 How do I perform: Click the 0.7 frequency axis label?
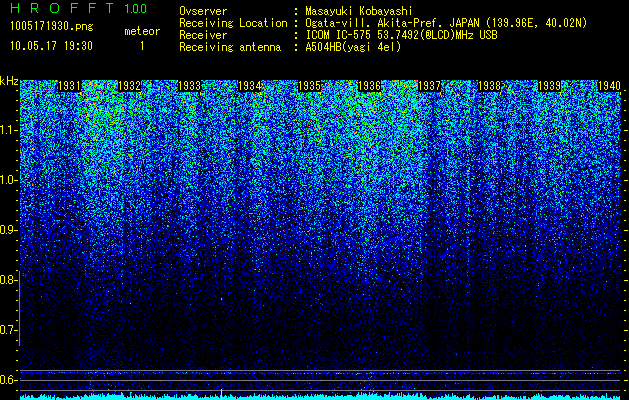(x=8, y=330)
